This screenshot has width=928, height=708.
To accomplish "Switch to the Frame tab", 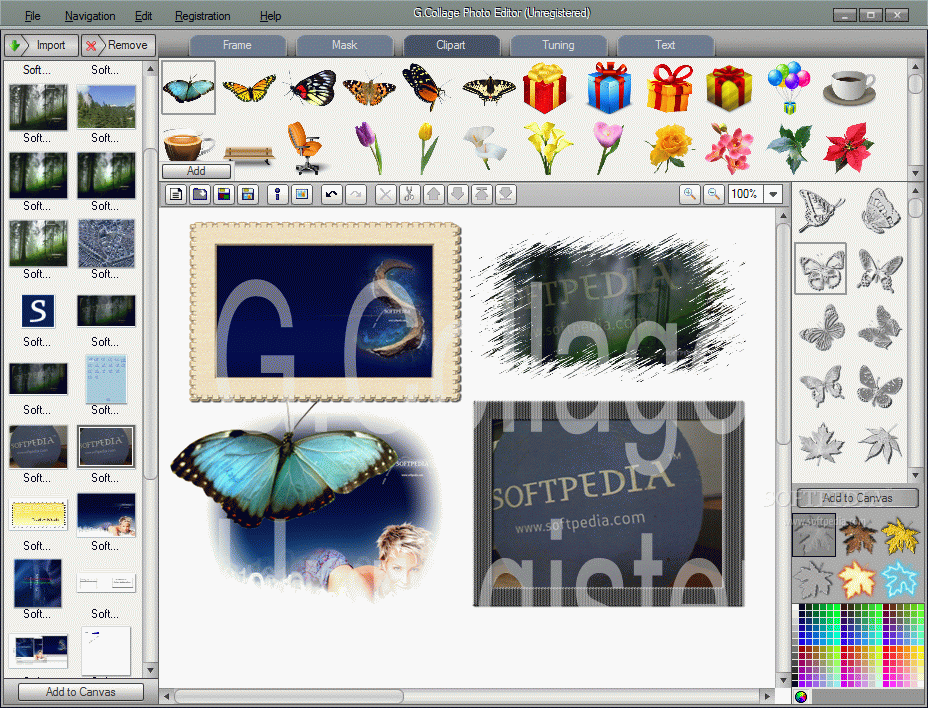I will 237,45.
